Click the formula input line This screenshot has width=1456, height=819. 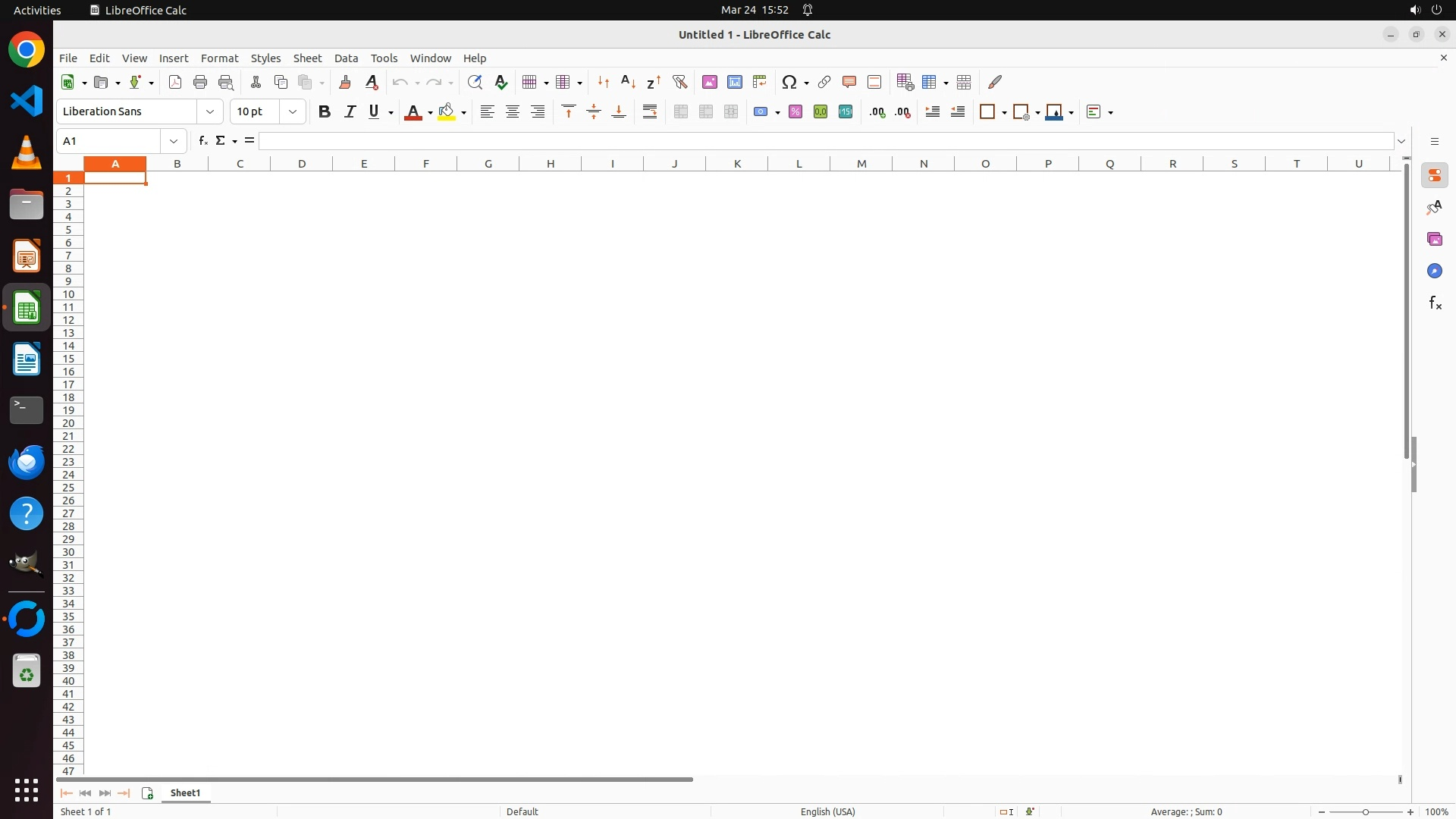pos(825,141)
